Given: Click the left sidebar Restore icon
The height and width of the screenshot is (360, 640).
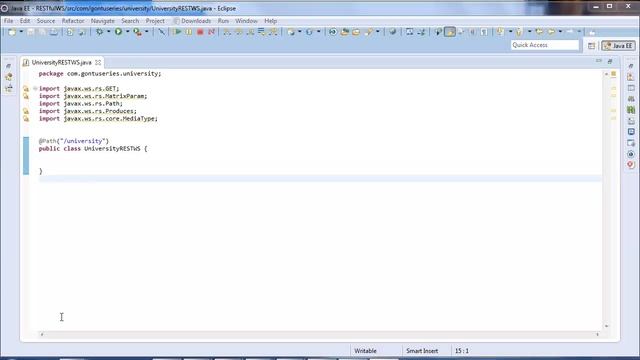Looking at the screenshot, I should click(x=9, y=66).
